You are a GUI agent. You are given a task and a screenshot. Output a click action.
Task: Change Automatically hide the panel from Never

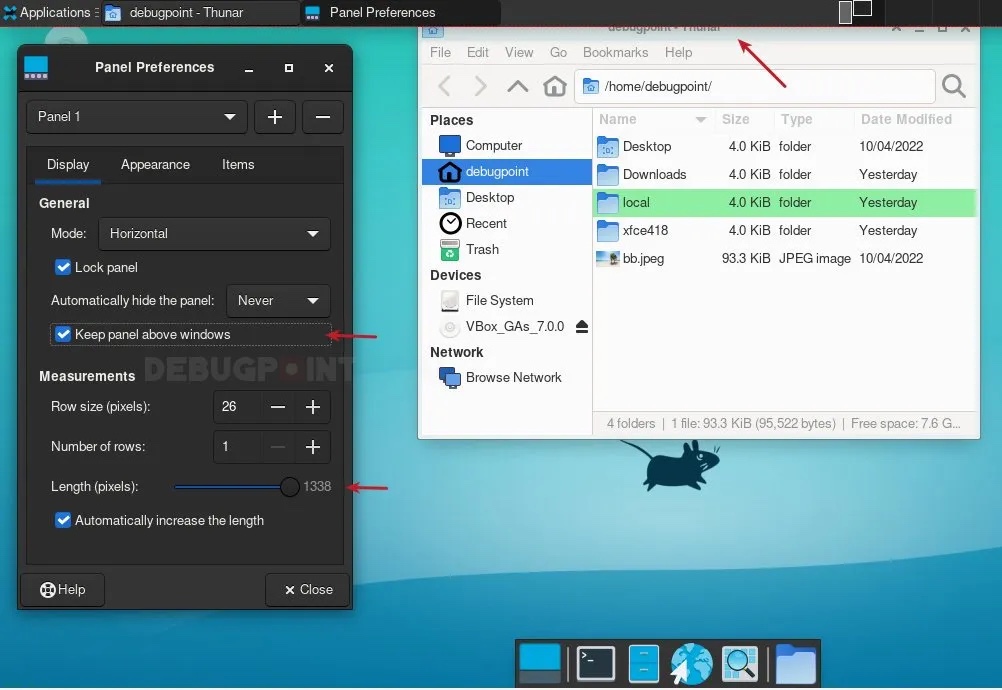pos(278,300)
